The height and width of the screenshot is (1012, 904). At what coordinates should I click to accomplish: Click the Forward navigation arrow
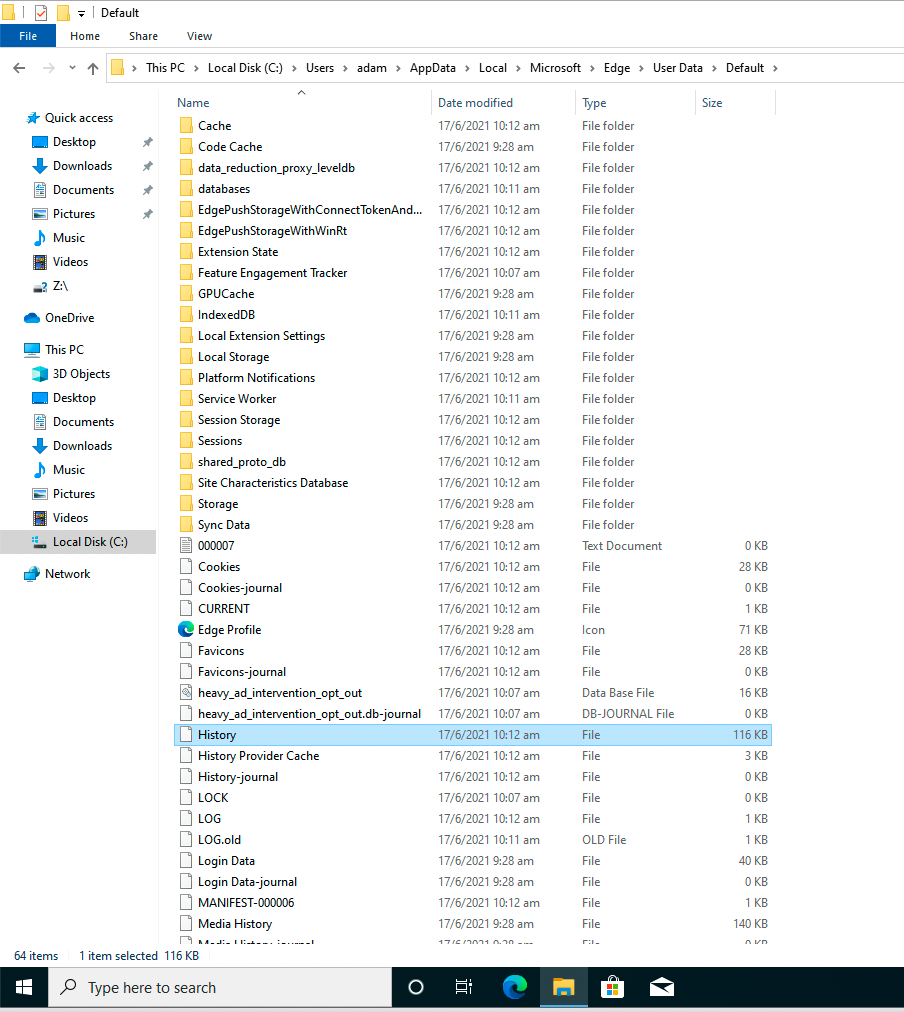48,68
